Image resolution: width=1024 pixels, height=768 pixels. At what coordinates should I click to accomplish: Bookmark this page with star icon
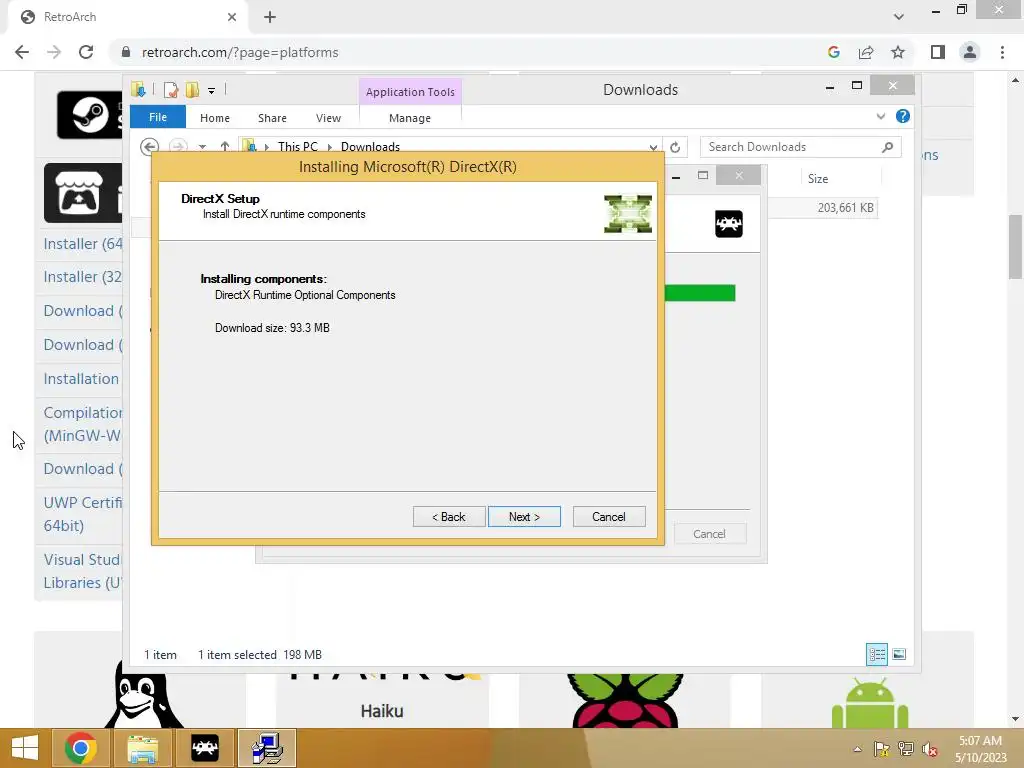click(x=898, y=52)
